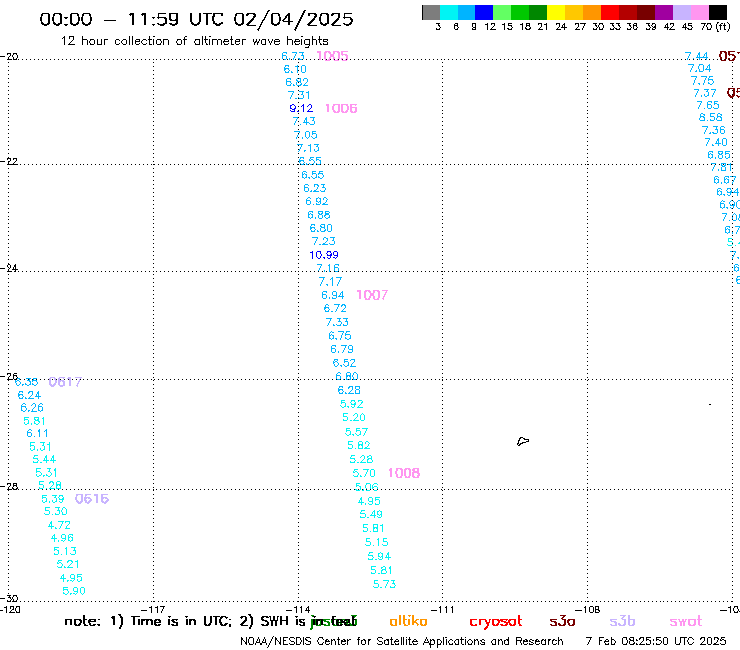Click the title '00:00 – 11:59 UTC 02/04/2025'
740x650 pixels.
[196, 20]
